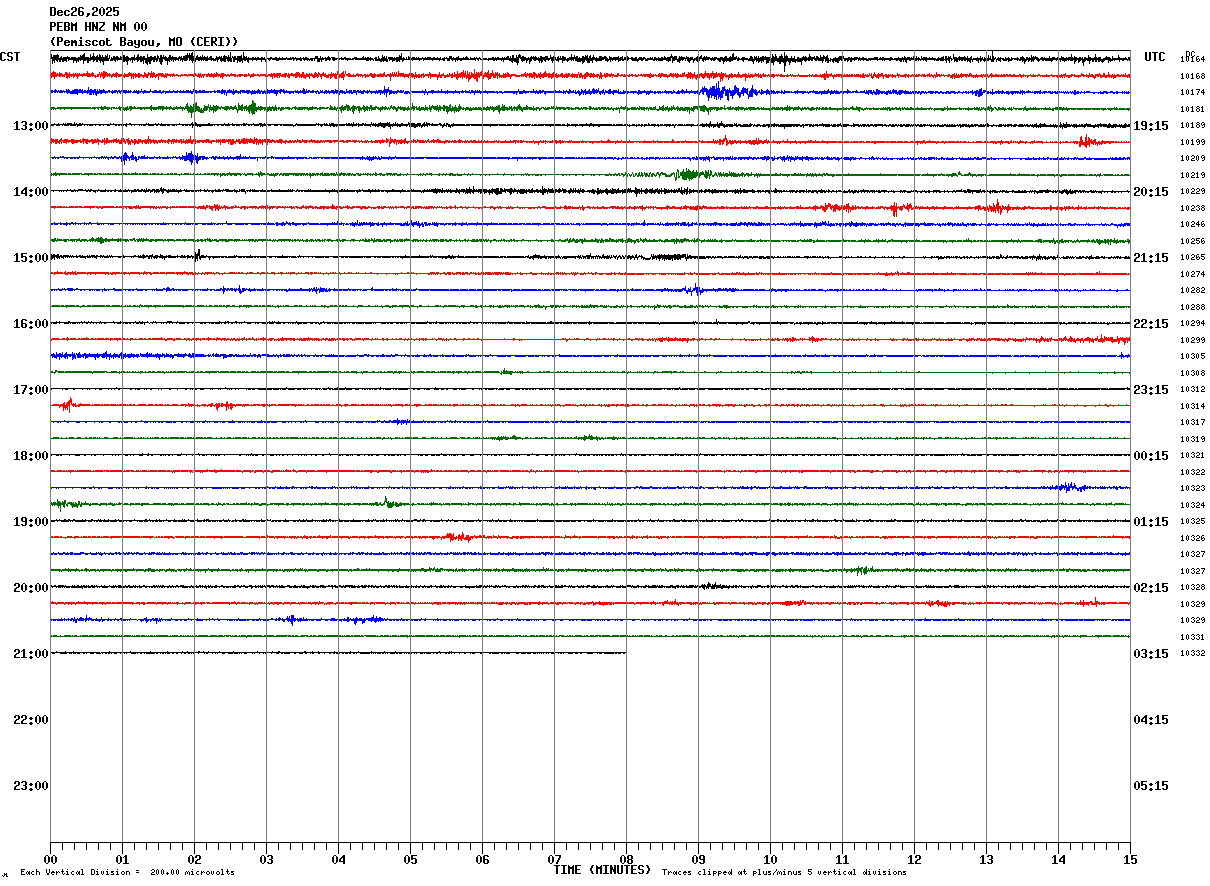The height and width of the screenshot is (886, 1210).
Task: Click the "22:15" UTC time label
Action: [1151, 324]
